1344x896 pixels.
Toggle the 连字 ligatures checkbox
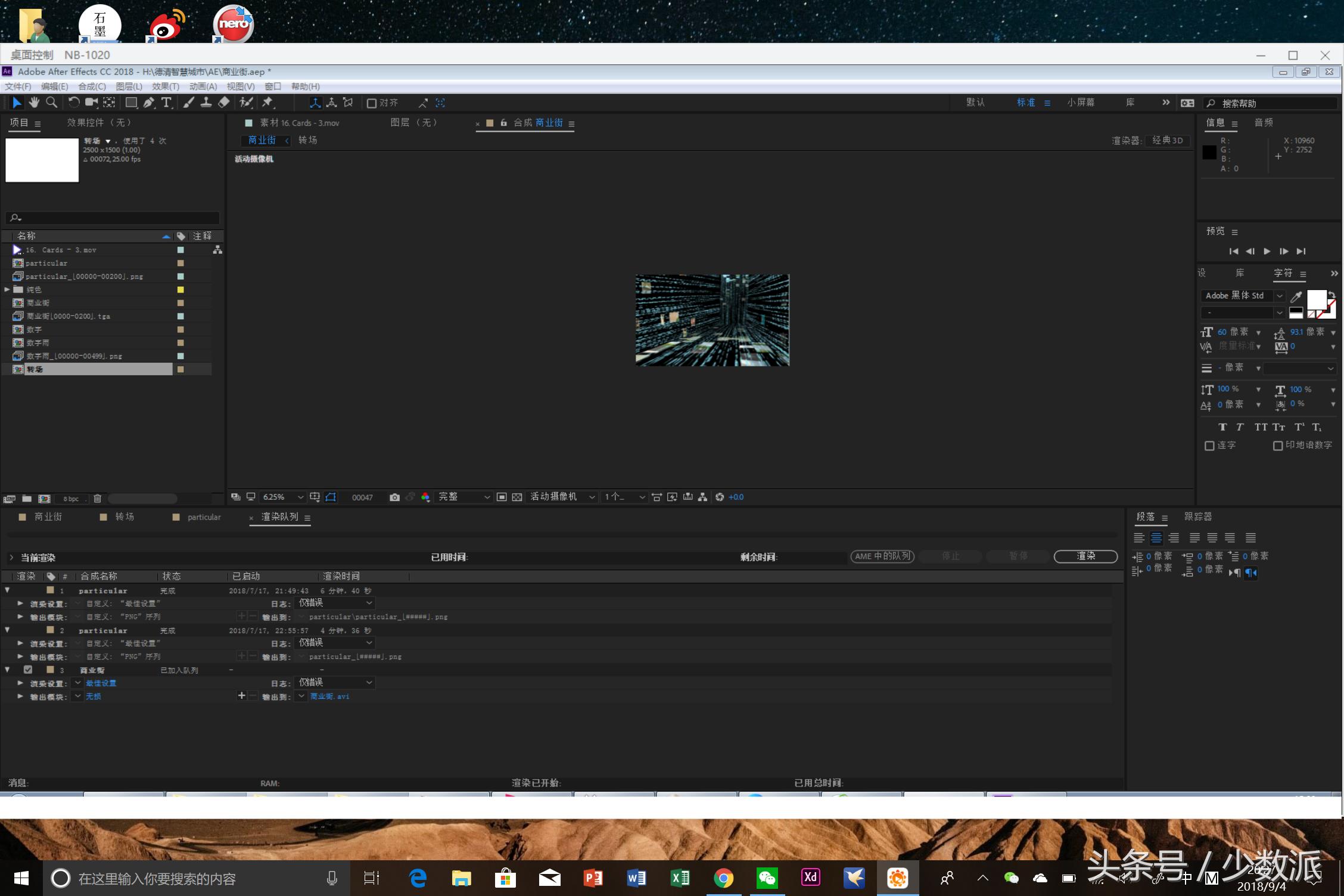pyautogui.click(x=1209, y=446)
